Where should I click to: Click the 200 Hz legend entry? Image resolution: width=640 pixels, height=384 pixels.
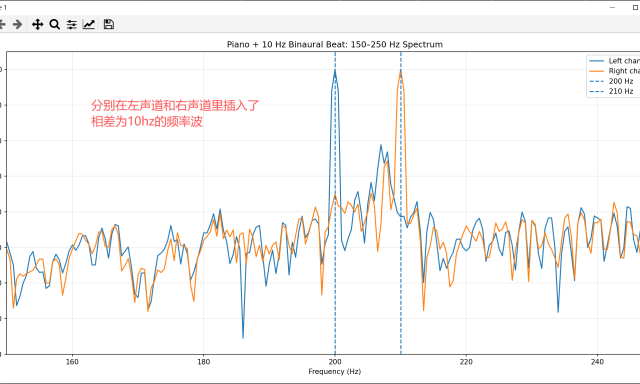pos(611,81)
